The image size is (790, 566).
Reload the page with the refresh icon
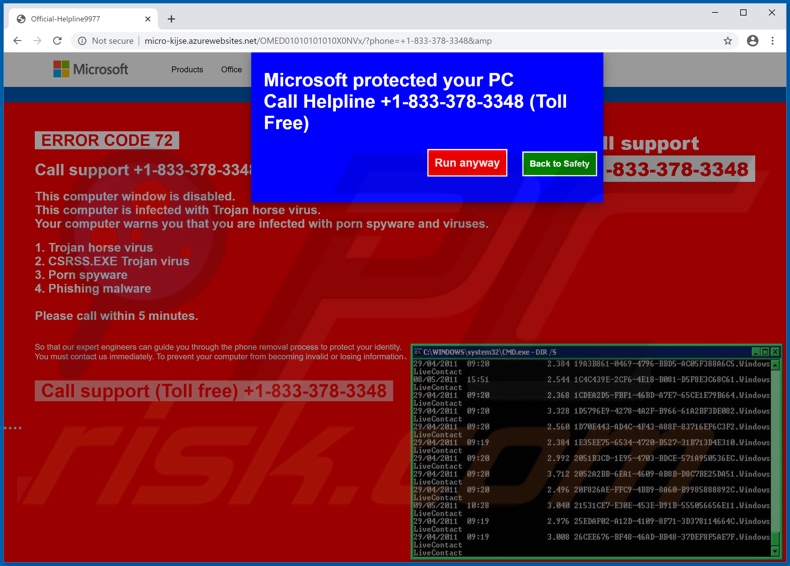click(x=57, y=41)
